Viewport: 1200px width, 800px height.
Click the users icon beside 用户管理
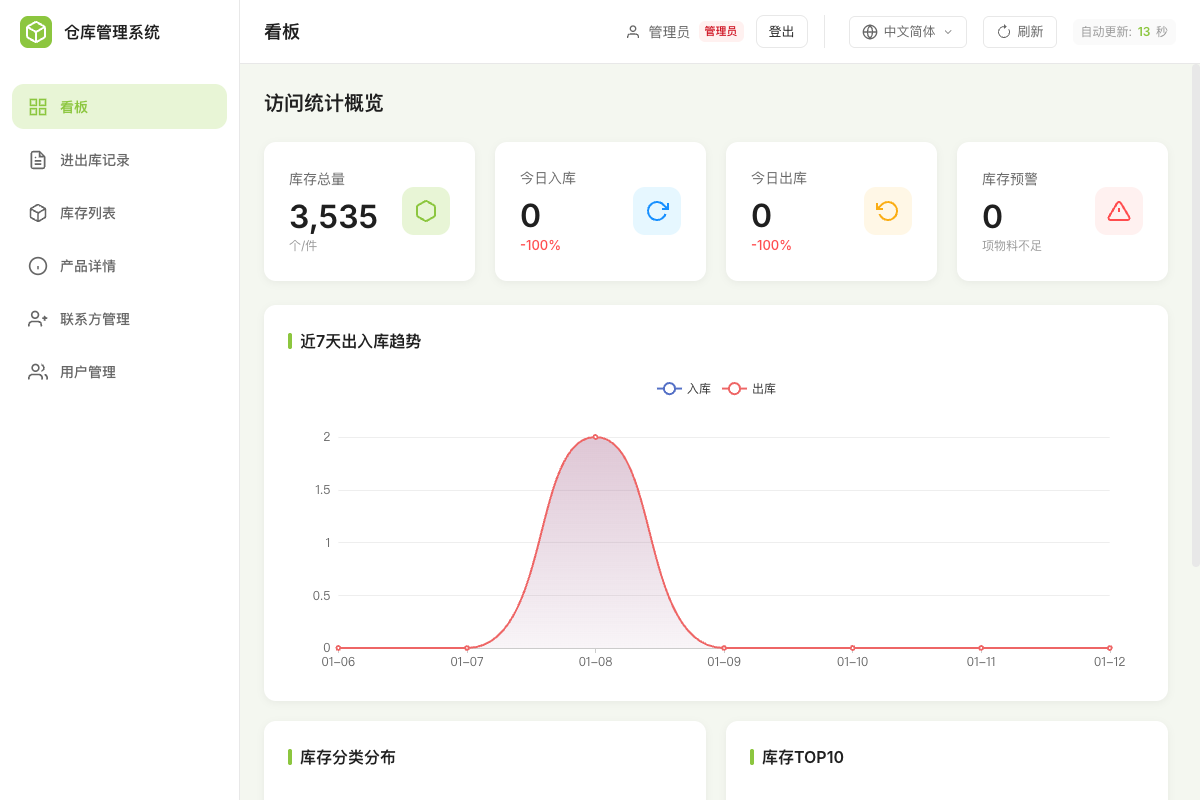click(x=38, y=372)
